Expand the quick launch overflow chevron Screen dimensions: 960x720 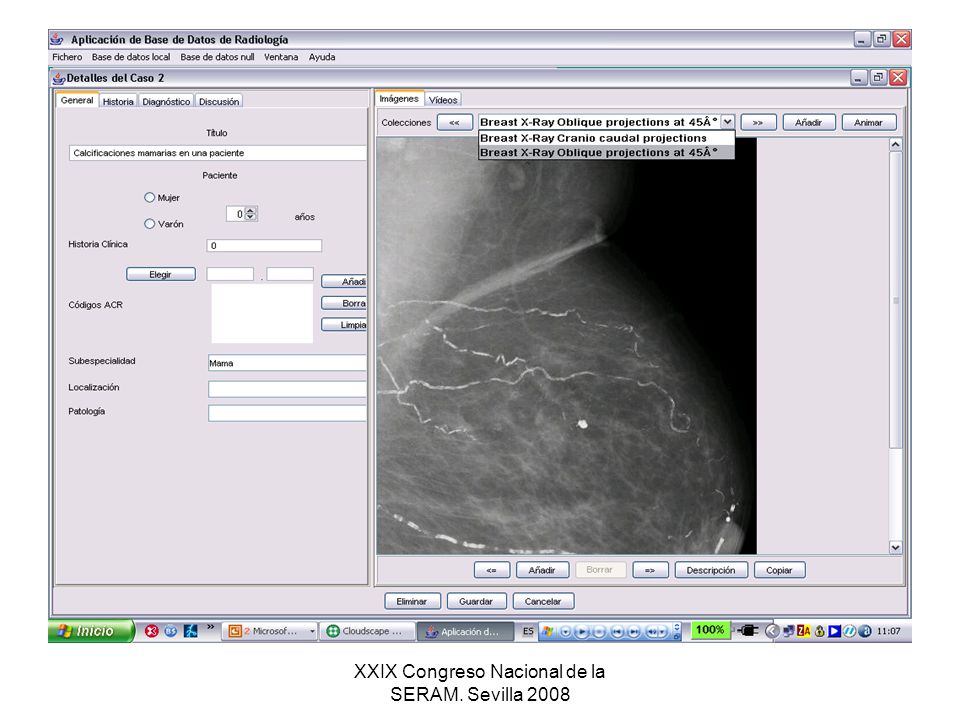pos(211,627)
